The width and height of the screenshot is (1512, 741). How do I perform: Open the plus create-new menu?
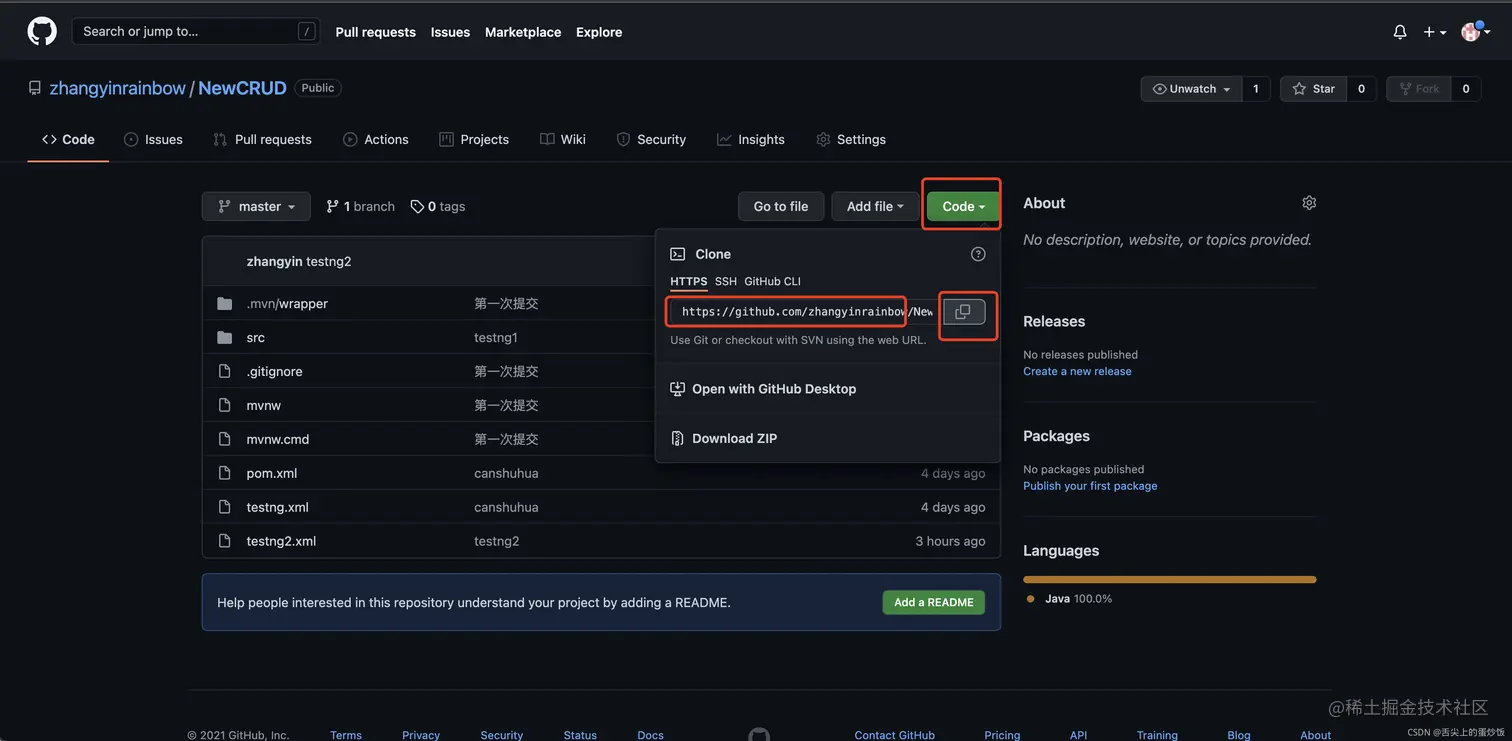[x=1435, y=32]
